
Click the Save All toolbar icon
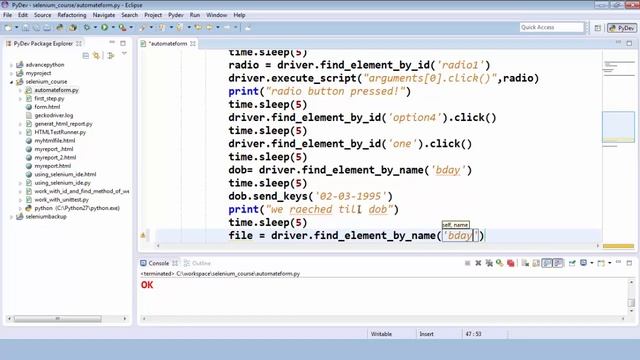(36, 27)
